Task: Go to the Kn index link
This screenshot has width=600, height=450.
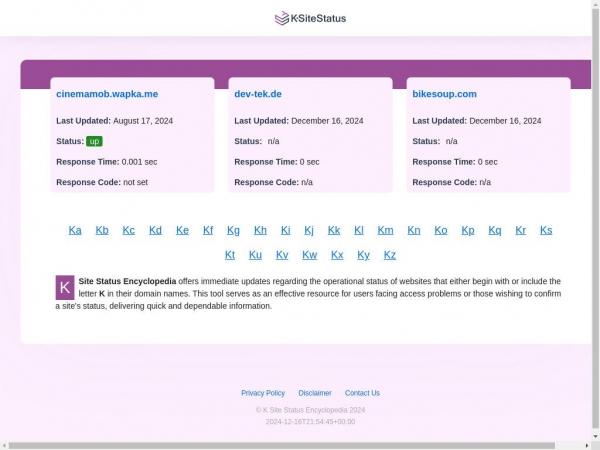Action: pos(414,230)
